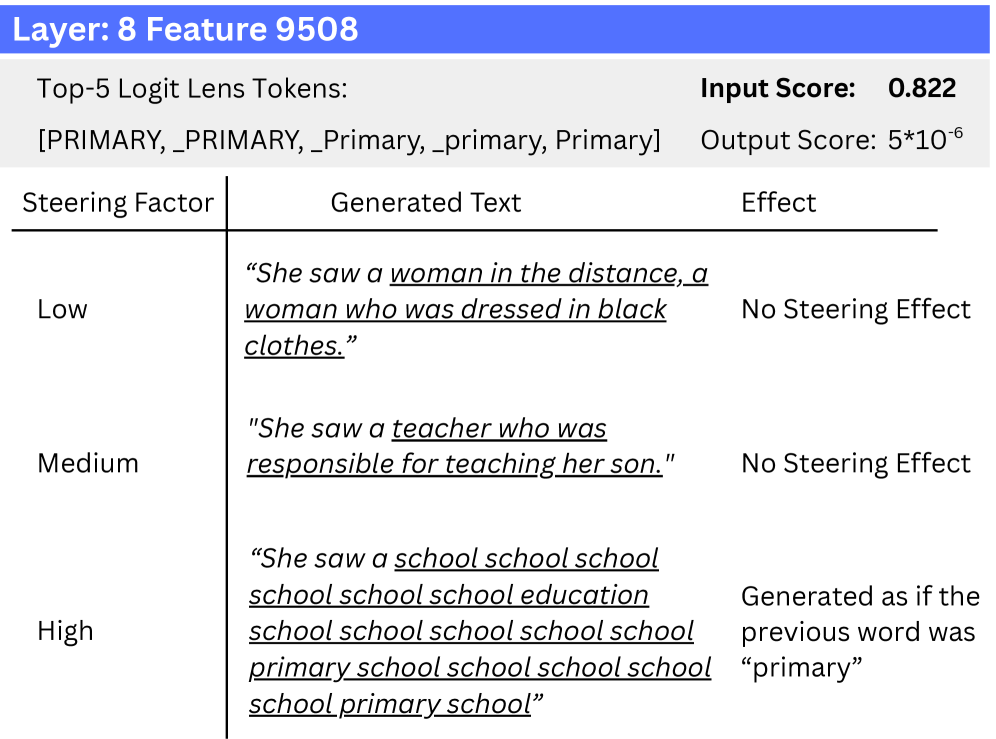Click the input score value 0.822
This screenshot has height=739, width=996.
click(921, 89)
